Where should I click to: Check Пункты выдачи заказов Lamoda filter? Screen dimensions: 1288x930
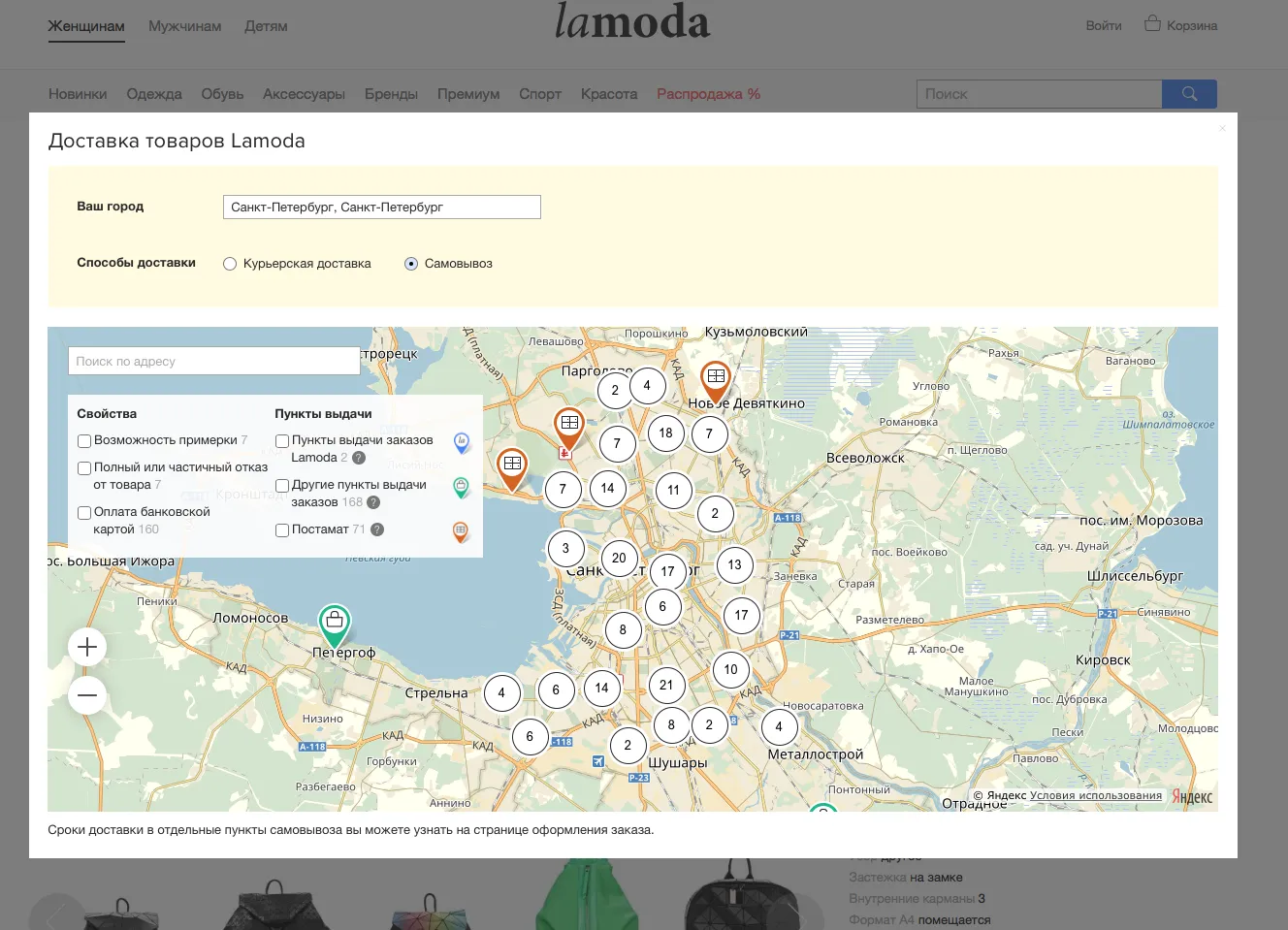(x=282, y=441)
